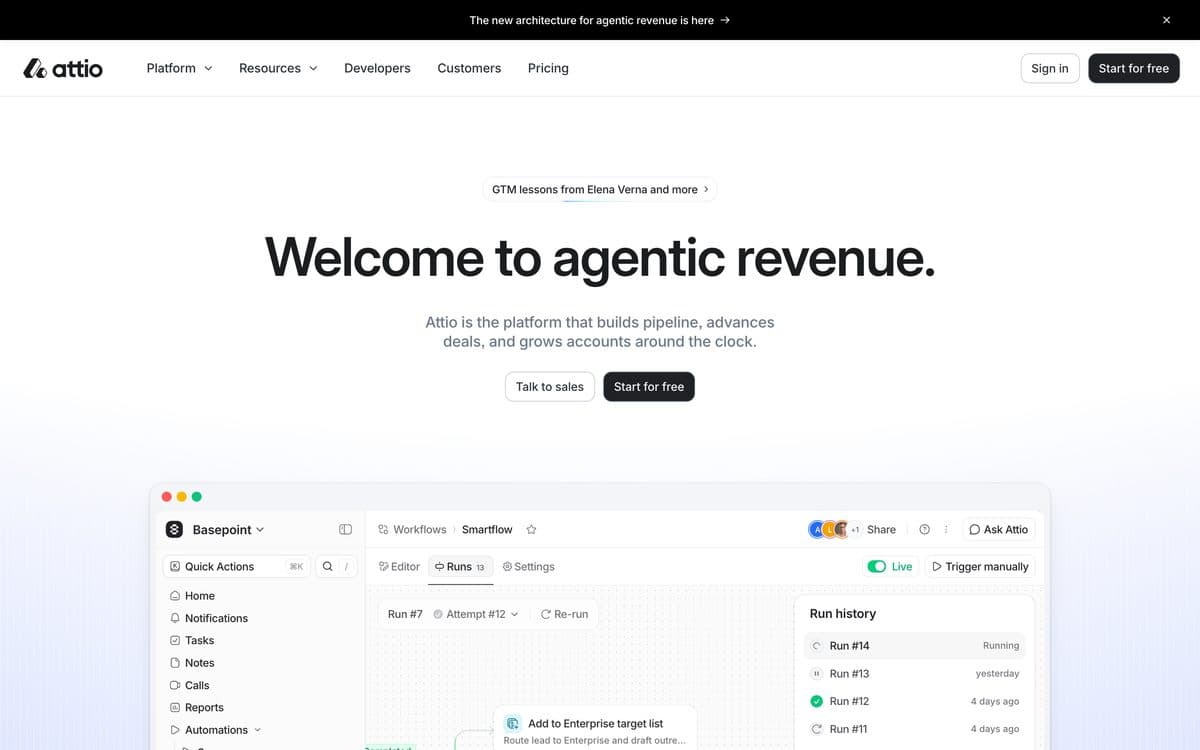Click the Add to Enterprise node icon
Image resolution: width=1200 pixels, height=750 pixels.
(513, 723)
